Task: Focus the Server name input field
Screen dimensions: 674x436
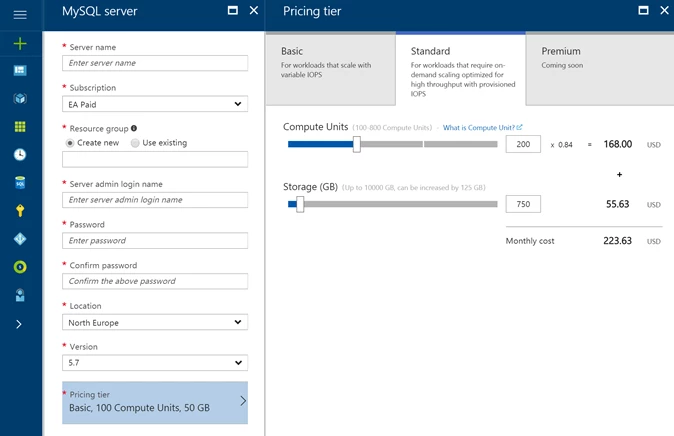Action: click(x=155, y=63)
